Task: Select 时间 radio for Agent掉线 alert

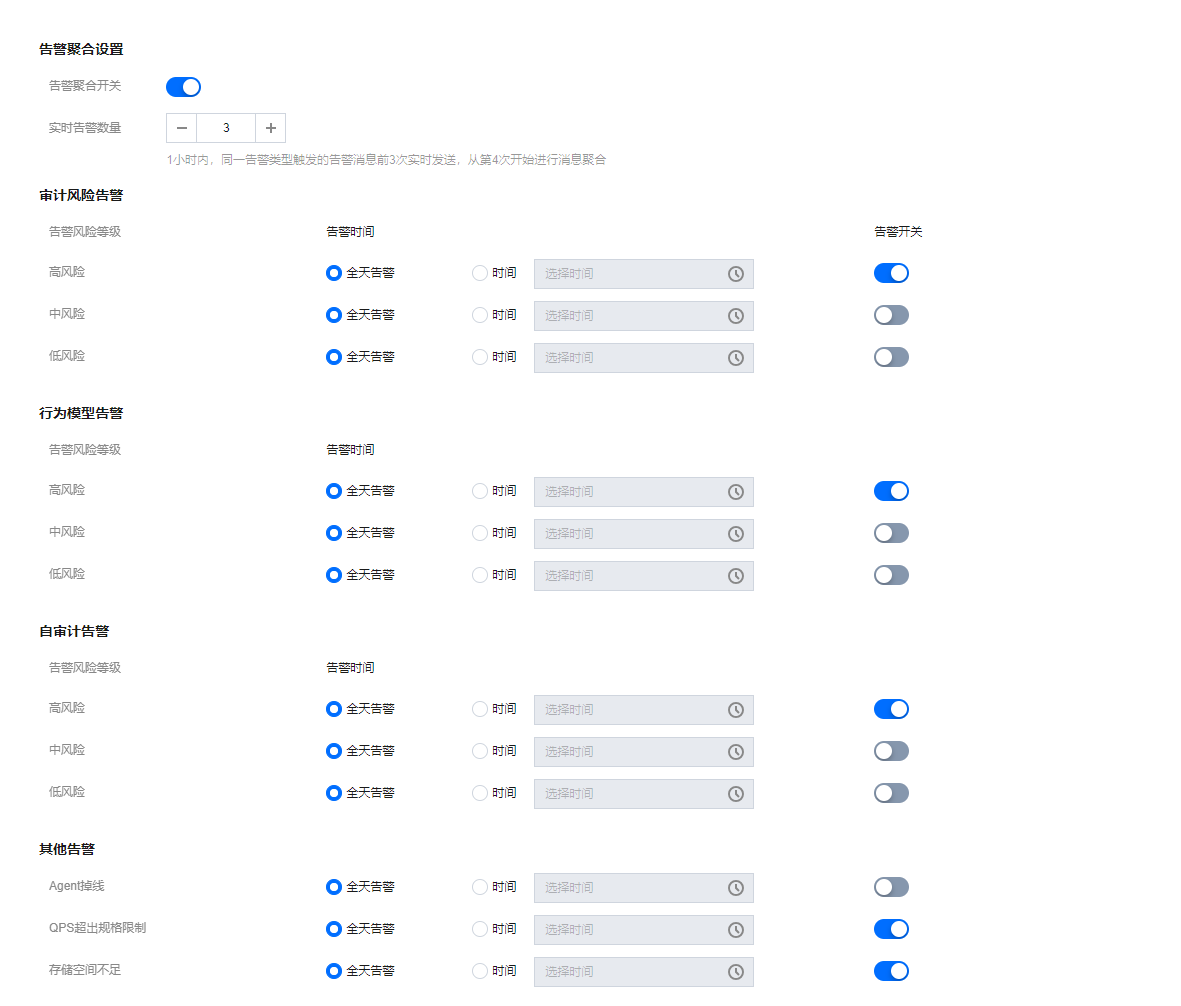Action: 480,887
